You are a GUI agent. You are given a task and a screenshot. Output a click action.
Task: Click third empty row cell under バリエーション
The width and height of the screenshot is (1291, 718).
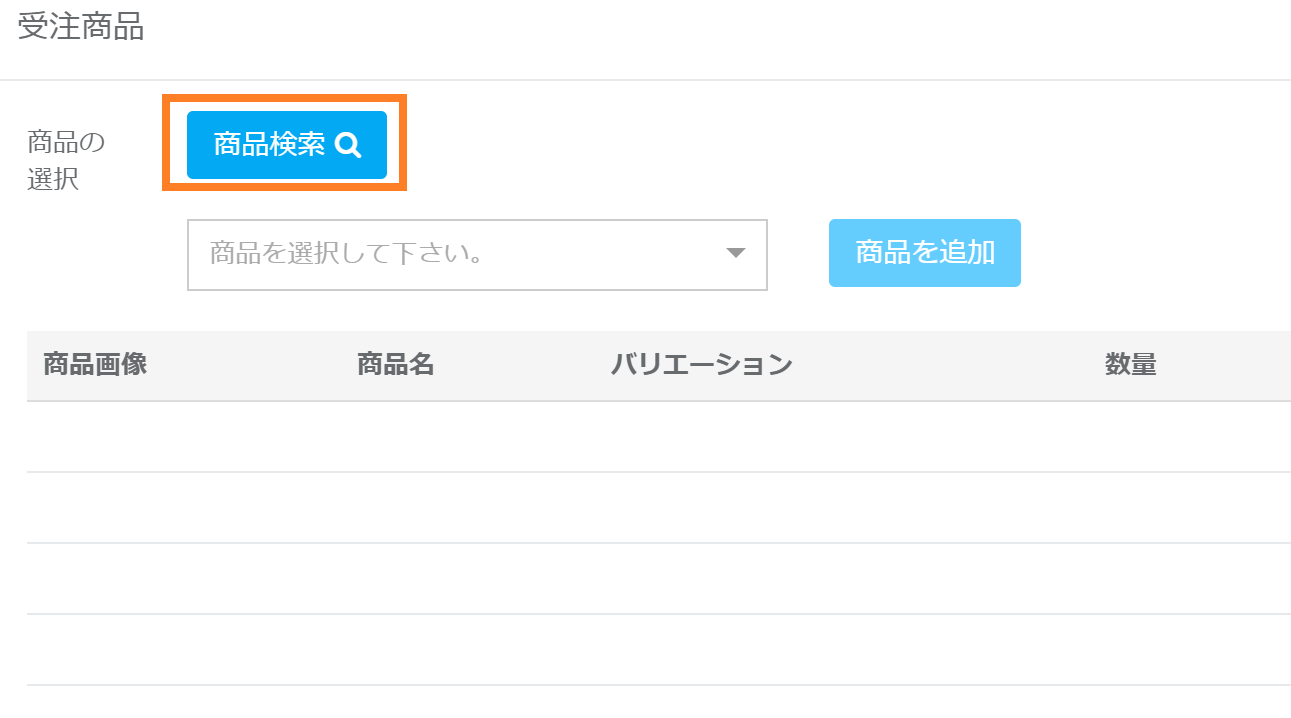coord(701,579)
